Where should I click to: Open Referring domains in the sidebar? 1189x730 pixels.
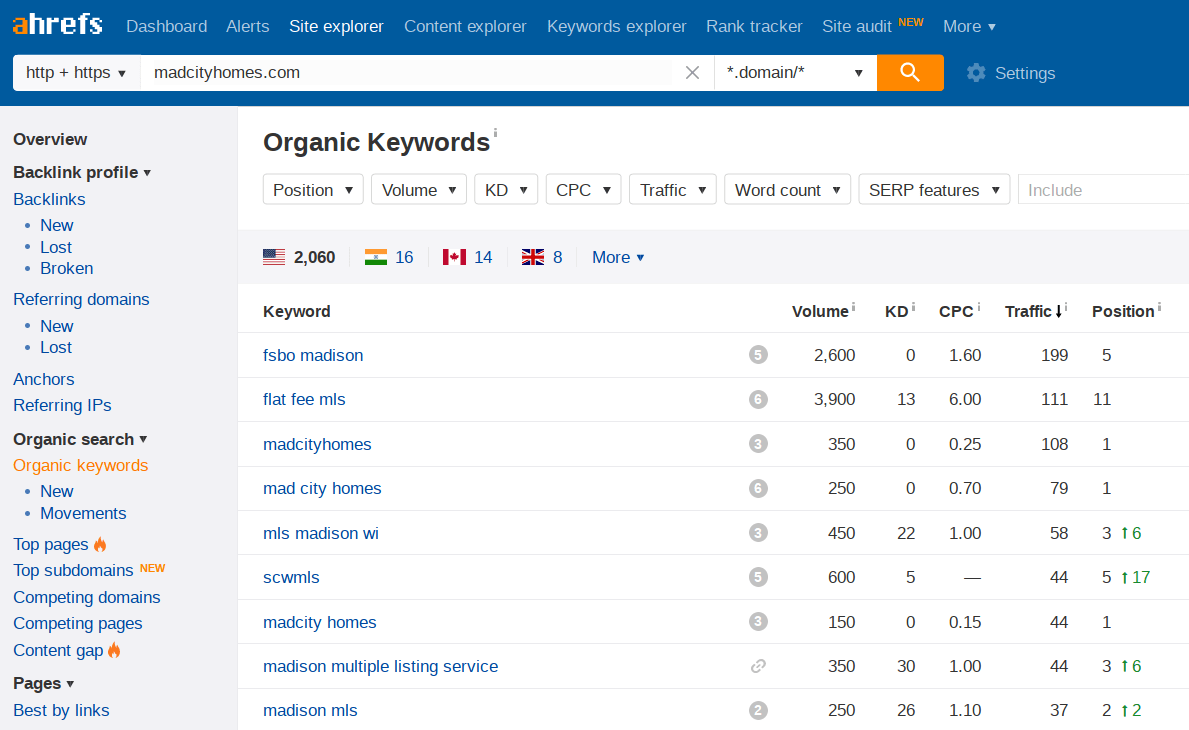[81, 299]
